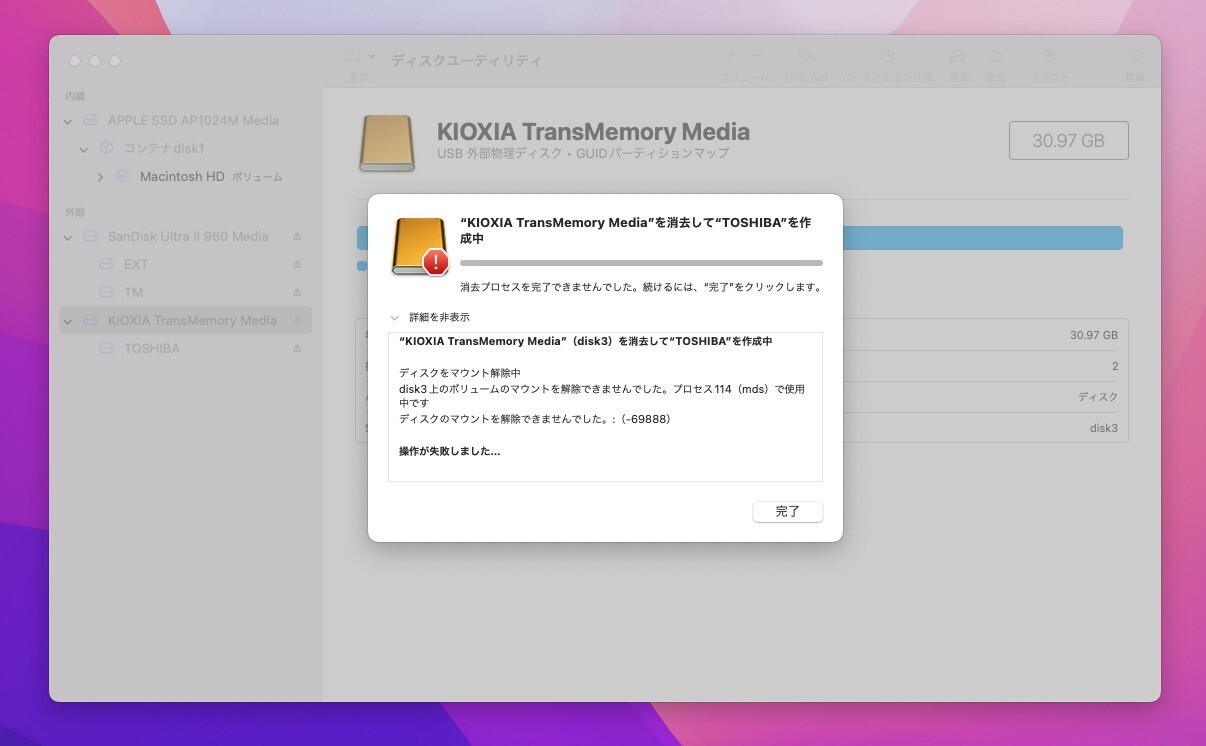Image resolution: width=1206 pixels, height=746 pixels.
Task: Click the マウント toolbar icon
Action: click(x=1049, y=56)
